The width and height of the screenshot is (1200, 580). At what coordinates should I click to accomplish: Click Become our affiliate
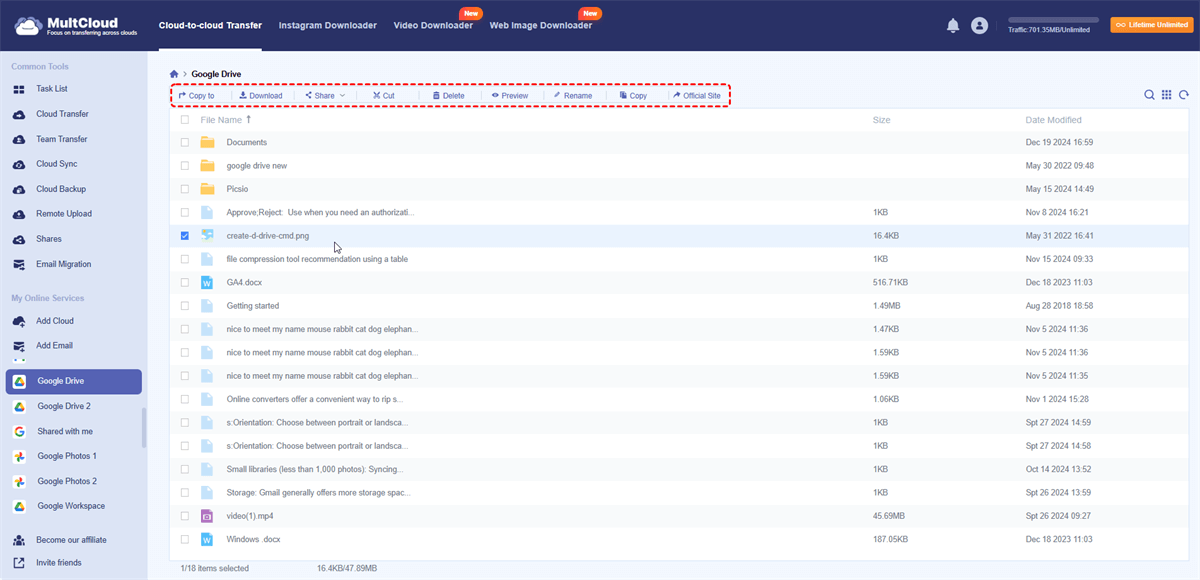71,540
